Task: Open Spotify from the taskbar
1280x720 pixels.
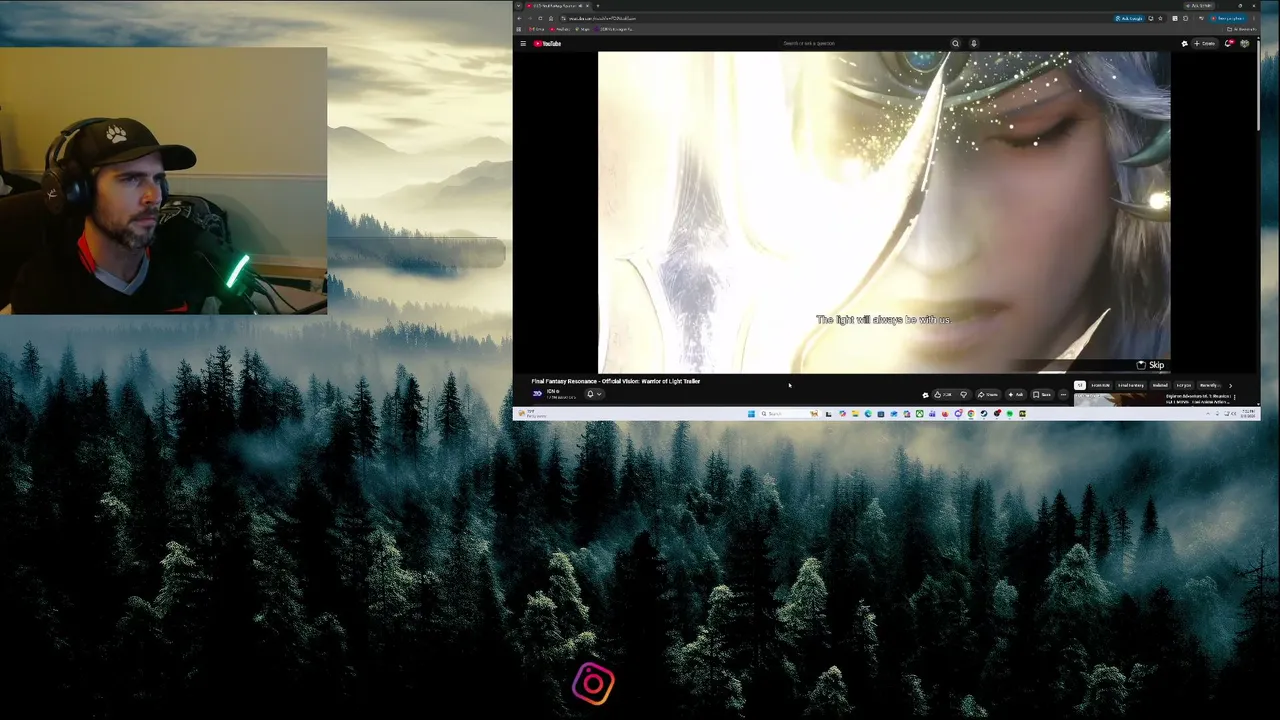Action: [1010, 414]
